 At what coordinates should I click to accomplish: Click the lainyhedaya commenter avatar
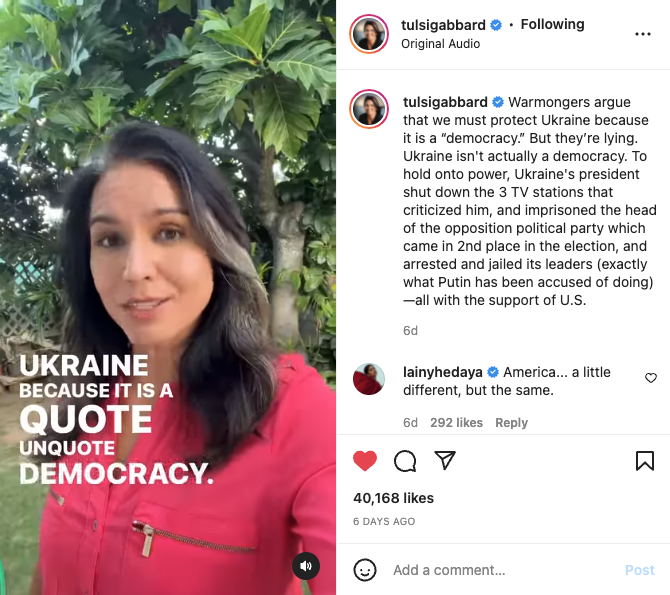click(369, 379)
